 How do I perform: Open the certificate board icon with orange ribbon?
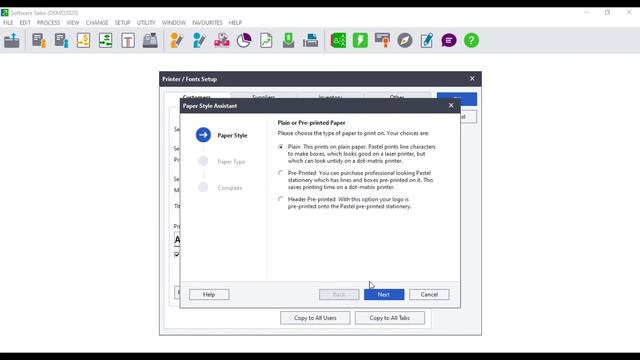tap(382, 40)
